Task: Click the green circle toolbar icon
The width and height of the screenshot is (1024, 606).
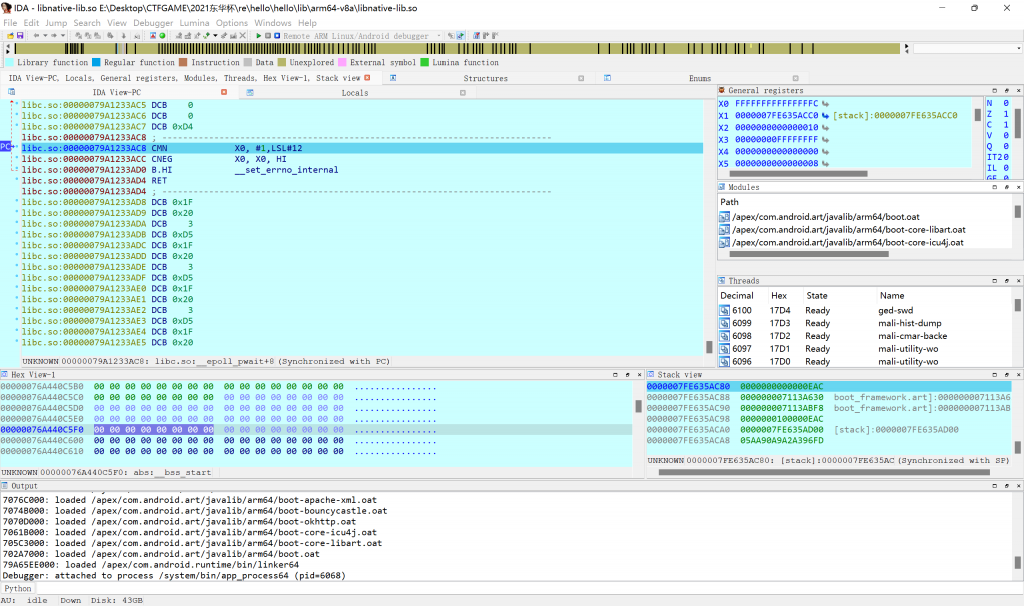Action: pyautogui.click(x=162, y=36)
